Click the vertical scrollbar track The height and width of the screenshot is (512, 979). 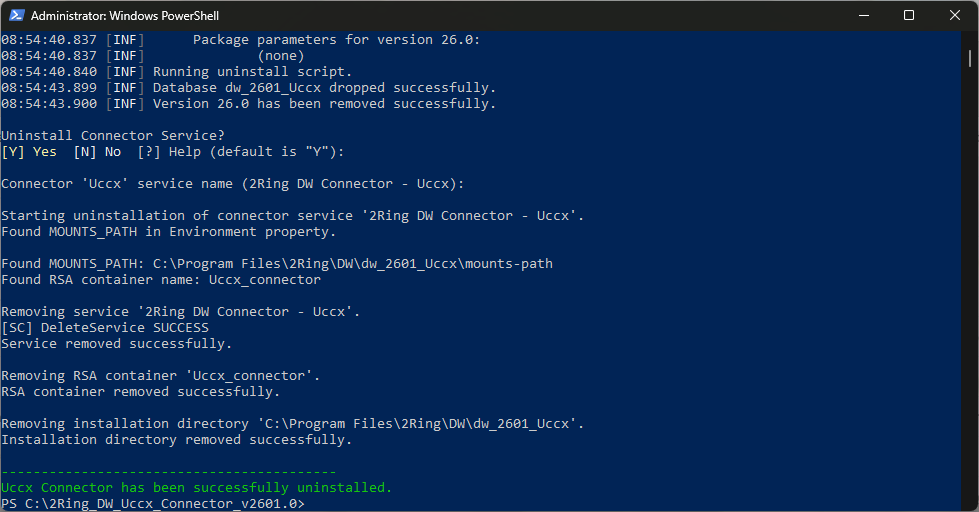pyautogui.click(x=970, y=300)
